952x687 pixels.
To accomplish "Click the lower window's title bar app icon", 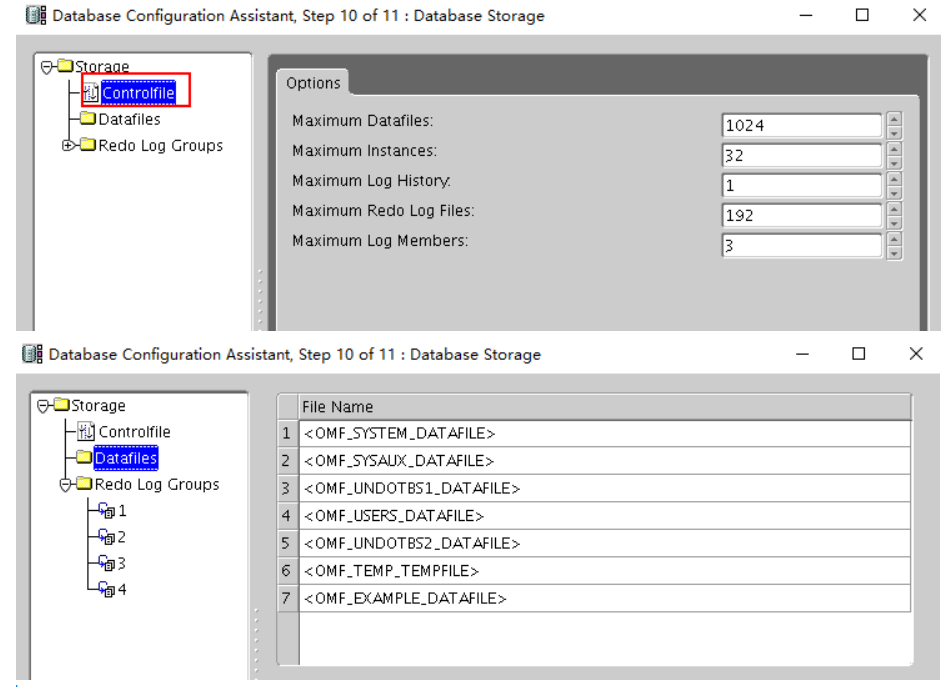I will [x=32, y=353].
